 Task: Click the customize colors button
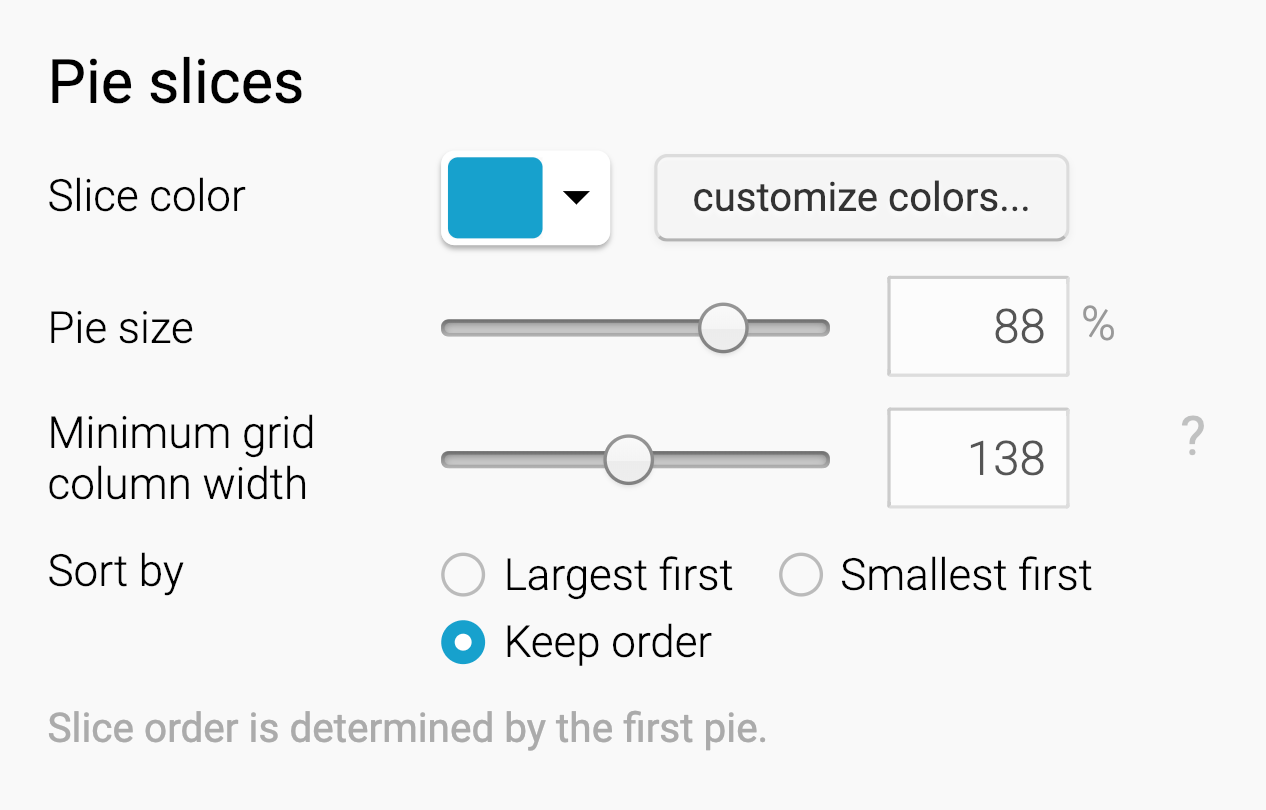click(861, 198)
